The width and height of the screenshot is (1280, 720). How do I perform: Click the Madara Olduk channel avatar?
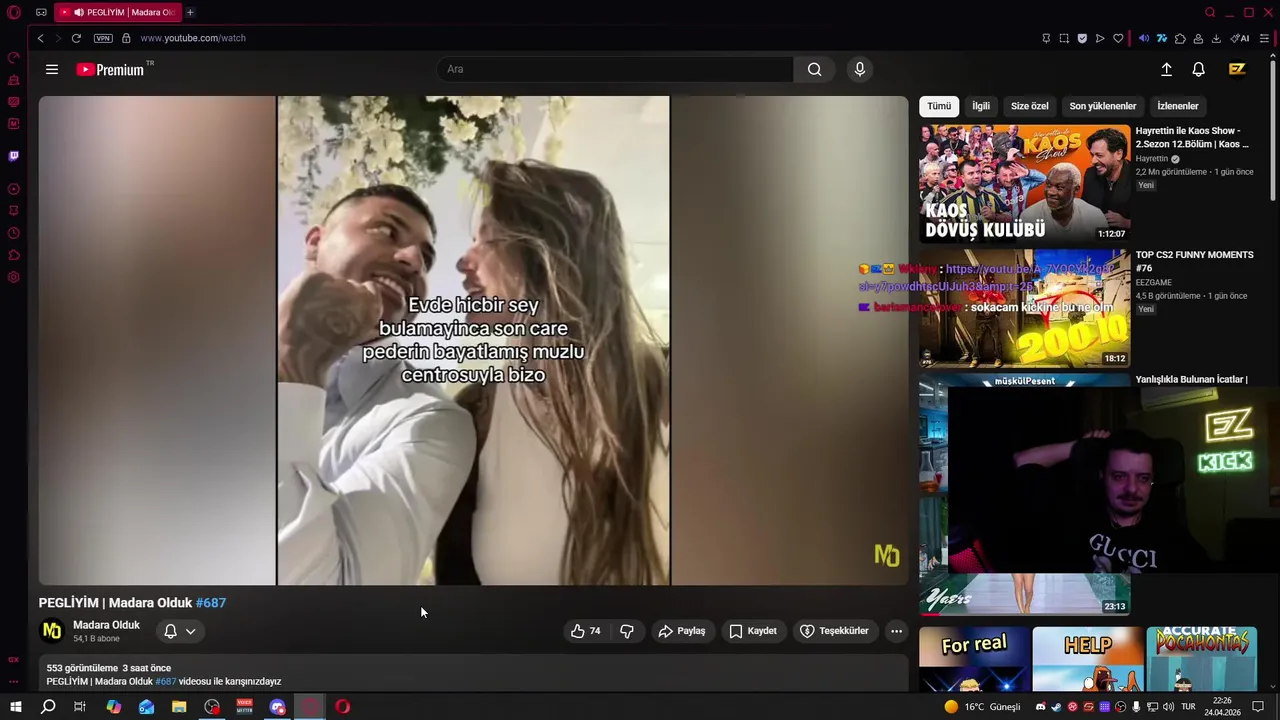pyautogui.click(x=52, y=631)
